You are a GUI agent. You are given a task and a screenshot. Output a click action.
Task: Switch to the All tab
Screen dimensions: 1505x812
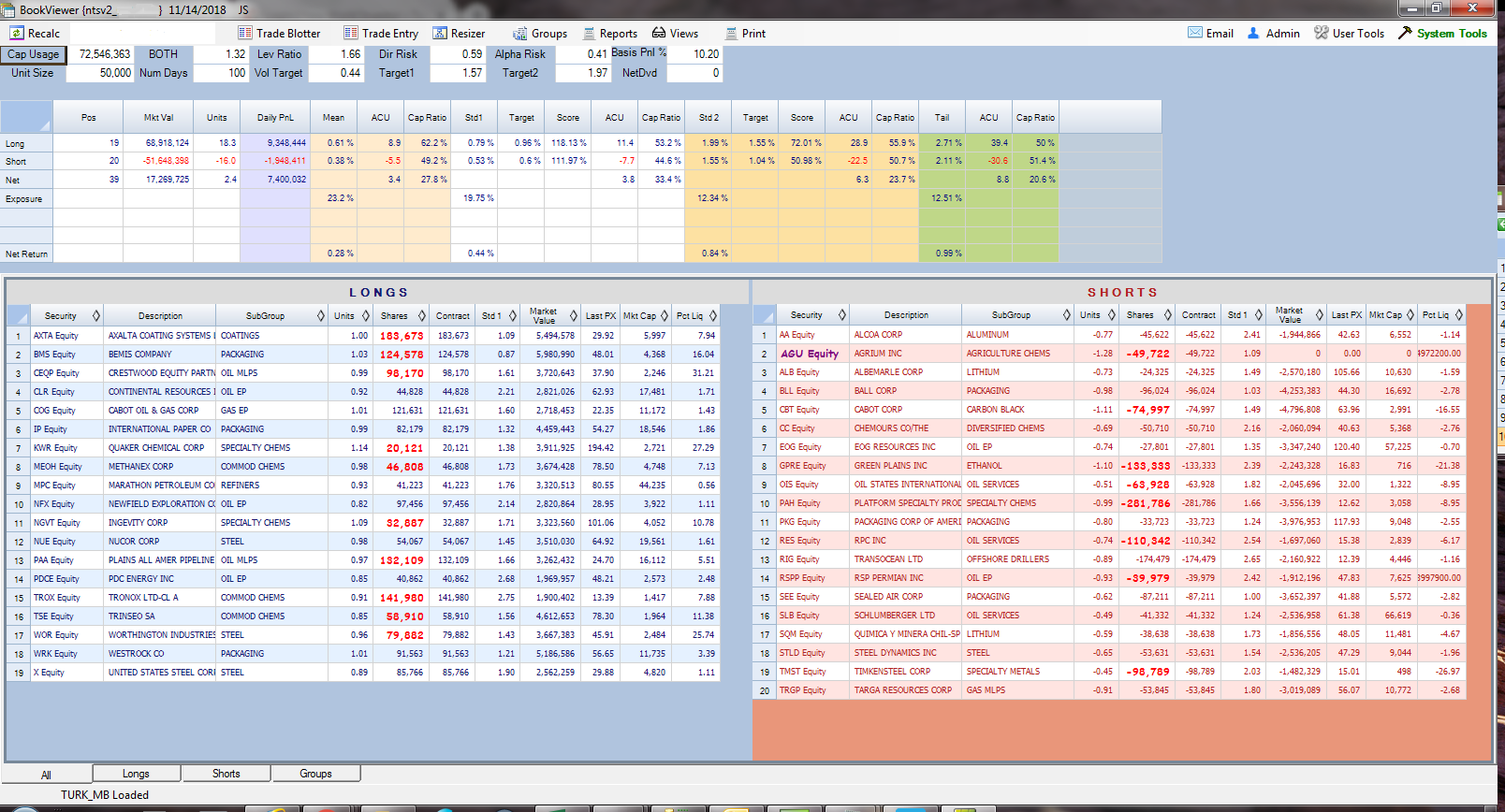click(47, 775)
